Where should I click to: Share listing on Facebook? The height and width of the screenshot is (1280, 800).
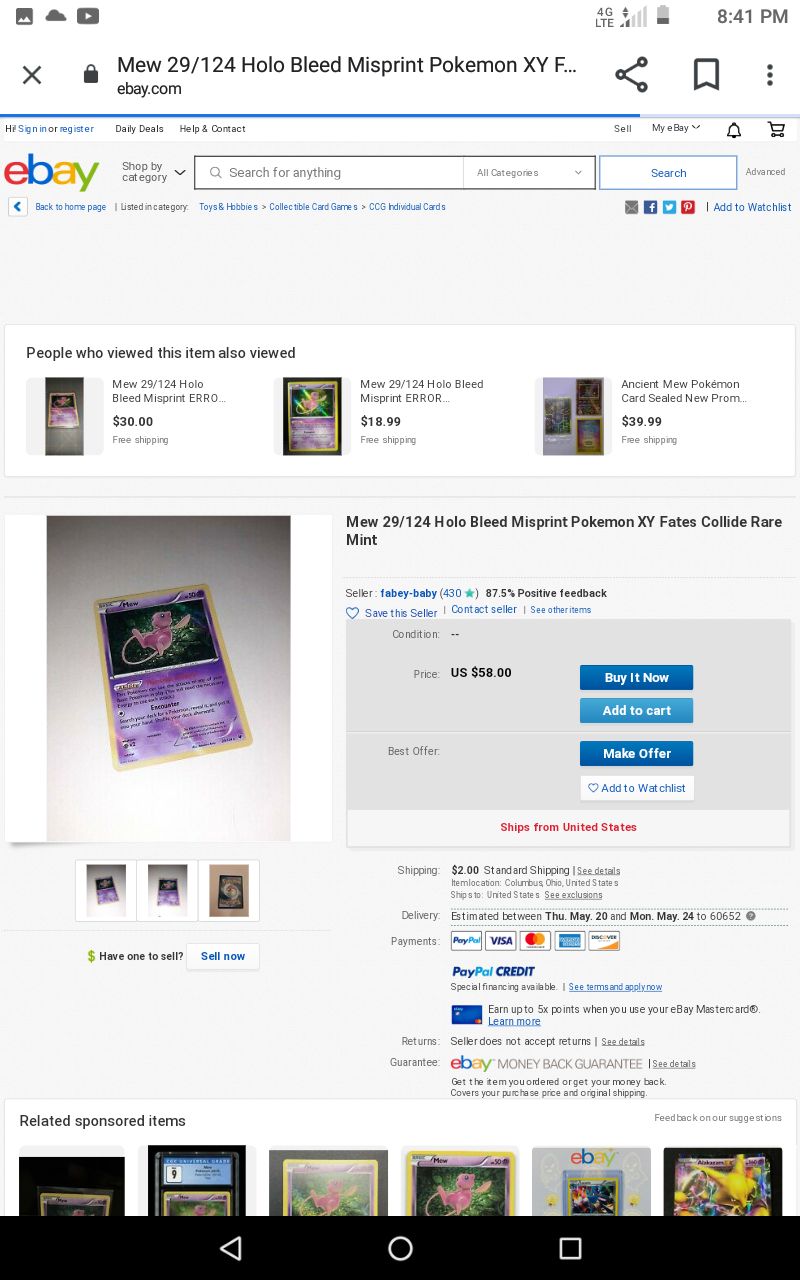(x=650, y=207)
